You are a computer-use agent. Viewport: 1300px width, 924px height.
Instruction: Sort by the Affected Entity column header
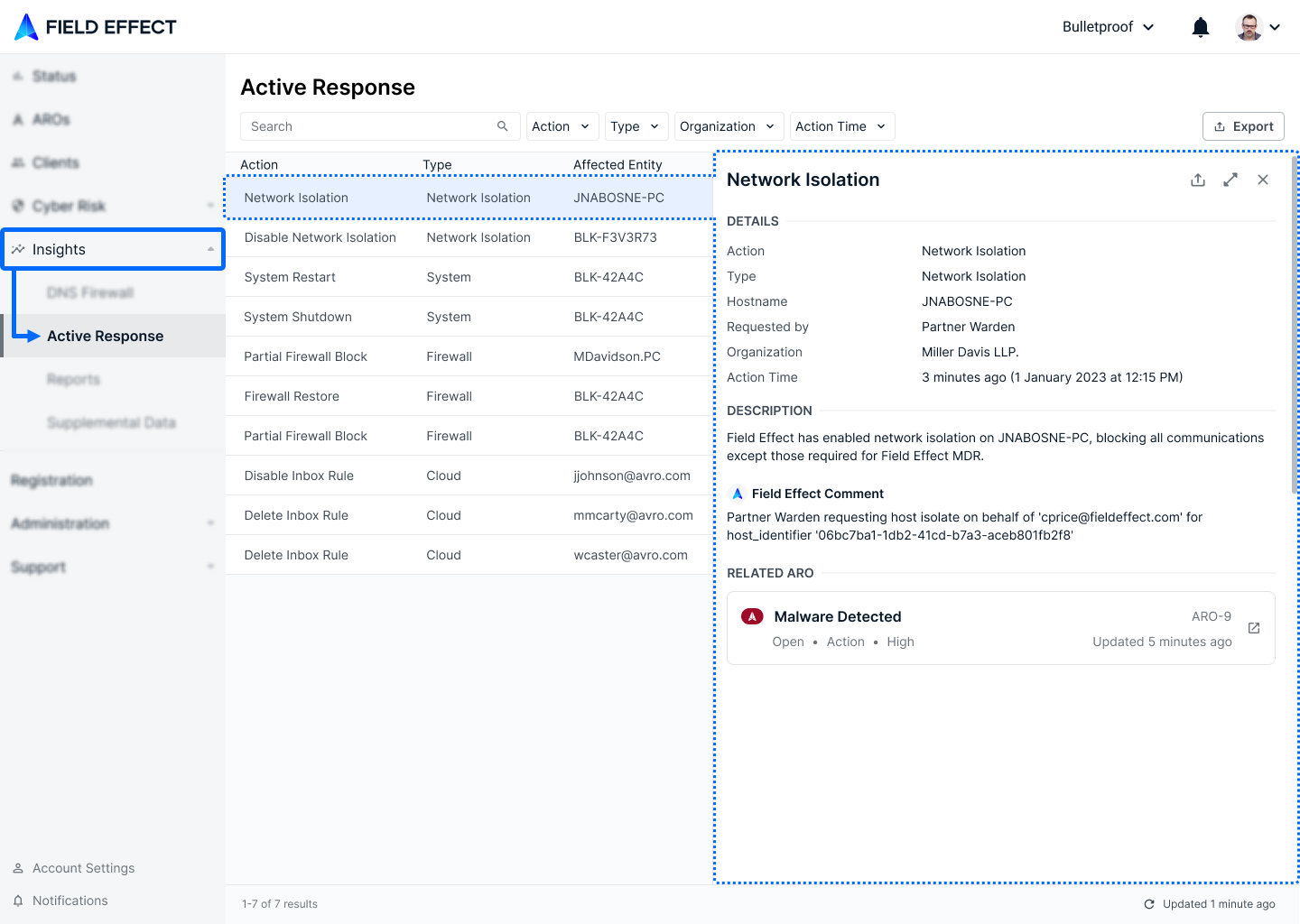tap(617, 164)
